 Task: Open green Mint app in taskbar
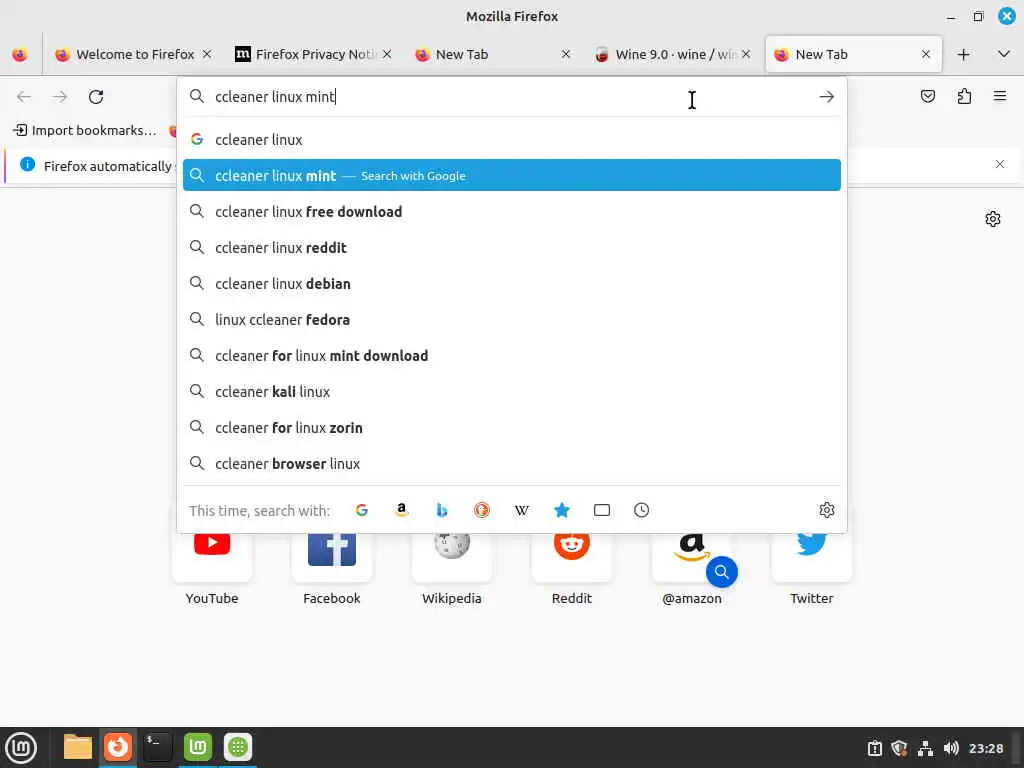click(197, 747)
